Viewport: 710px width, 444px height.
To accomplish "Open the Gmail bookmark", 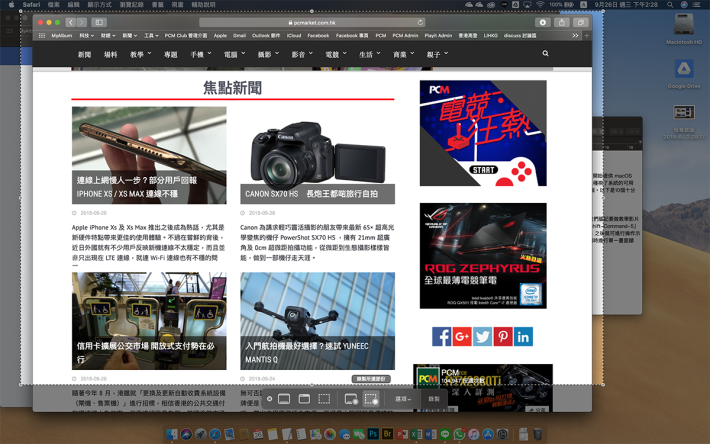I will pyautogui.click(x=239, y=35).
